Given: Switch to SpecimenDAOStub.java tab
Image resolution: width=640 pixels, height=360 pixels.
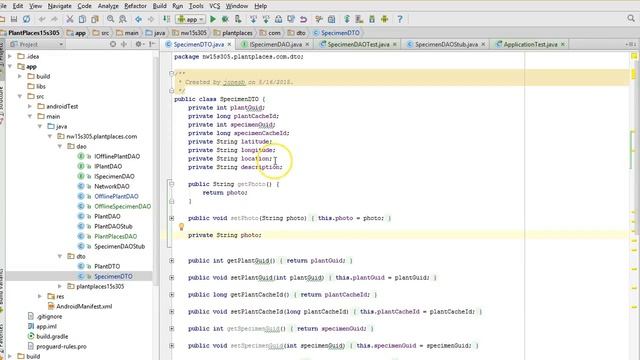Looking at the screenshot, I should (446, 44).
